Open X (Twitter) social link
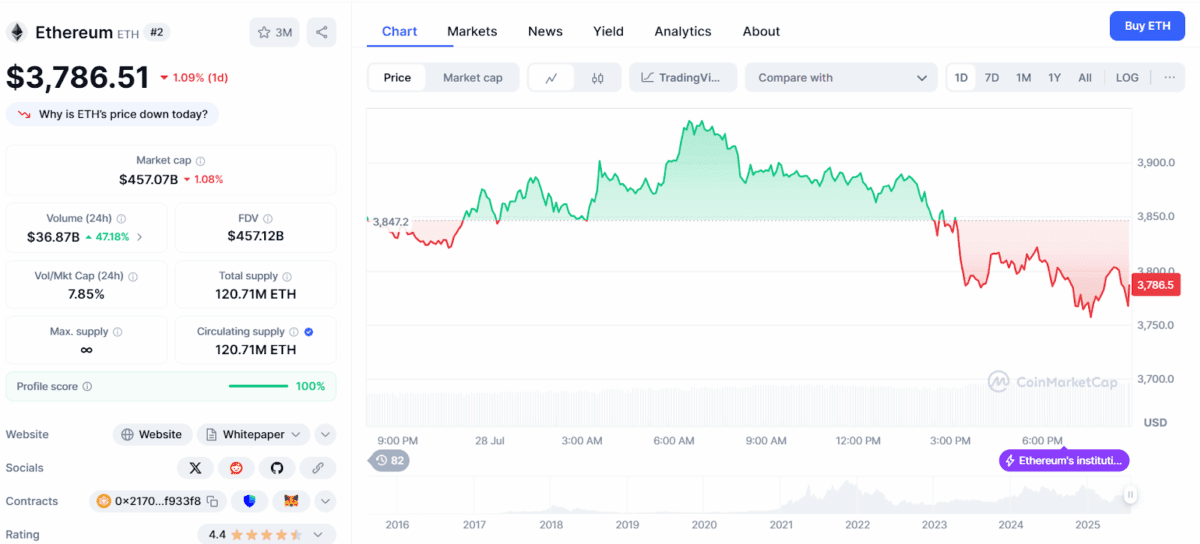 coord(195,468)
